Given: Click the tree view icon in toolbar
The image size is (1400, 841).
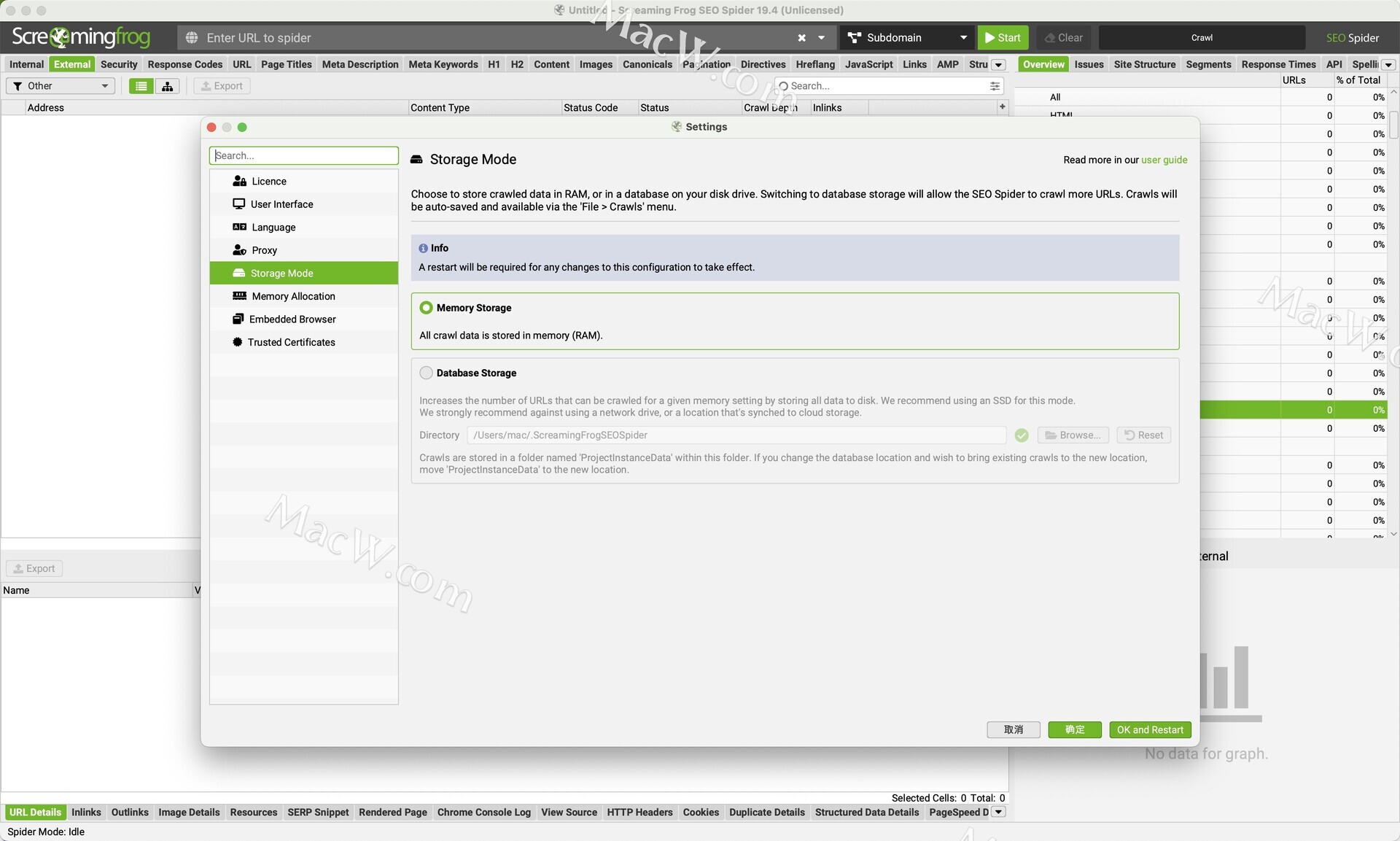Looking at the screenshot, I should [167, 86].
